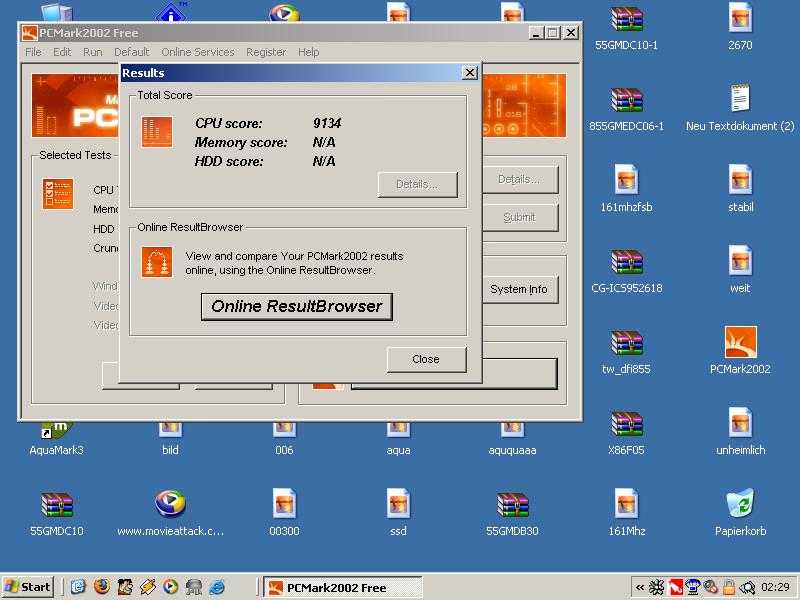Click the Online ResultBrowser button

tap(296, 307)
